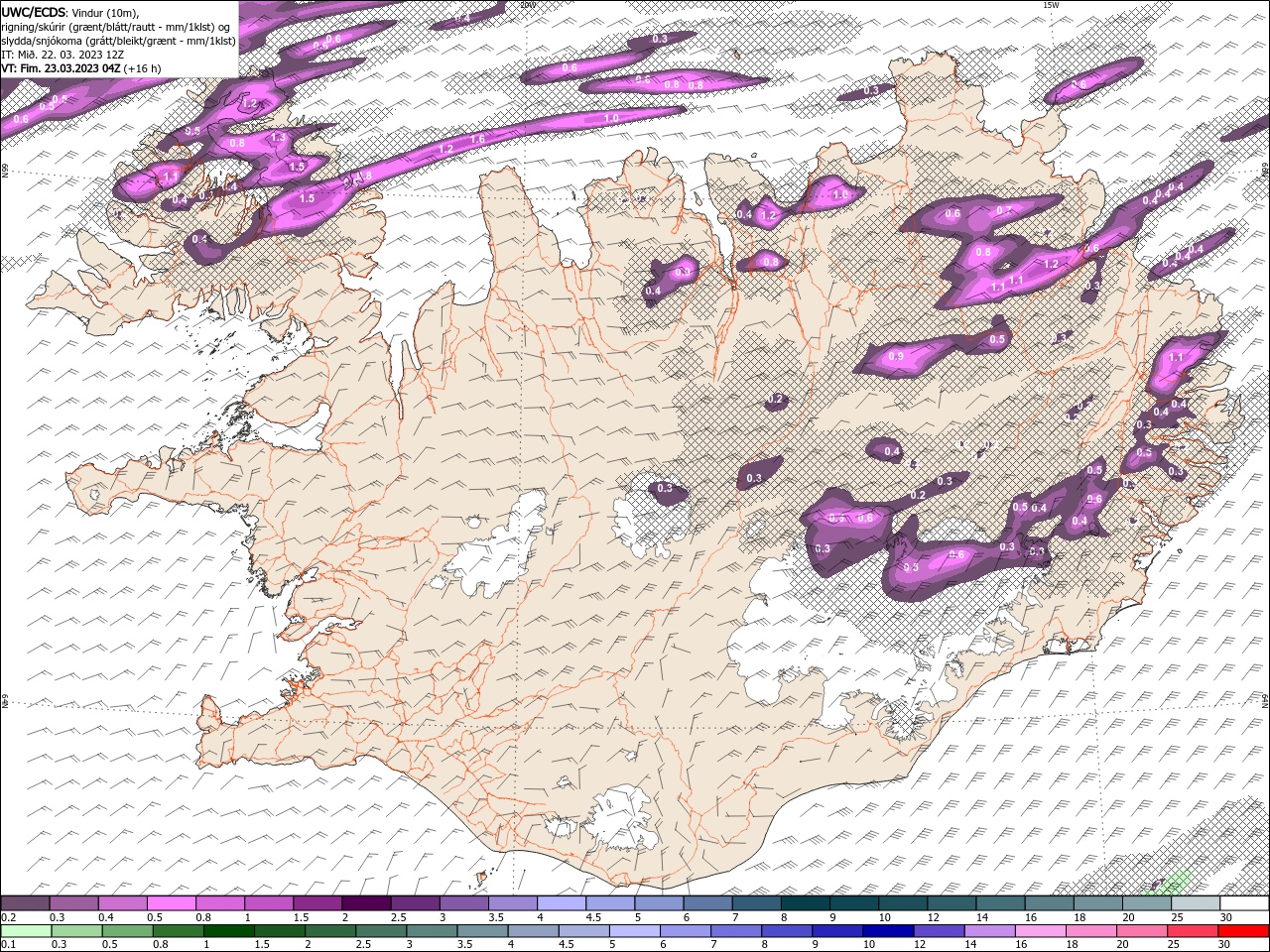Select the 'Vindur (10m)' header text

pos(106,12)
